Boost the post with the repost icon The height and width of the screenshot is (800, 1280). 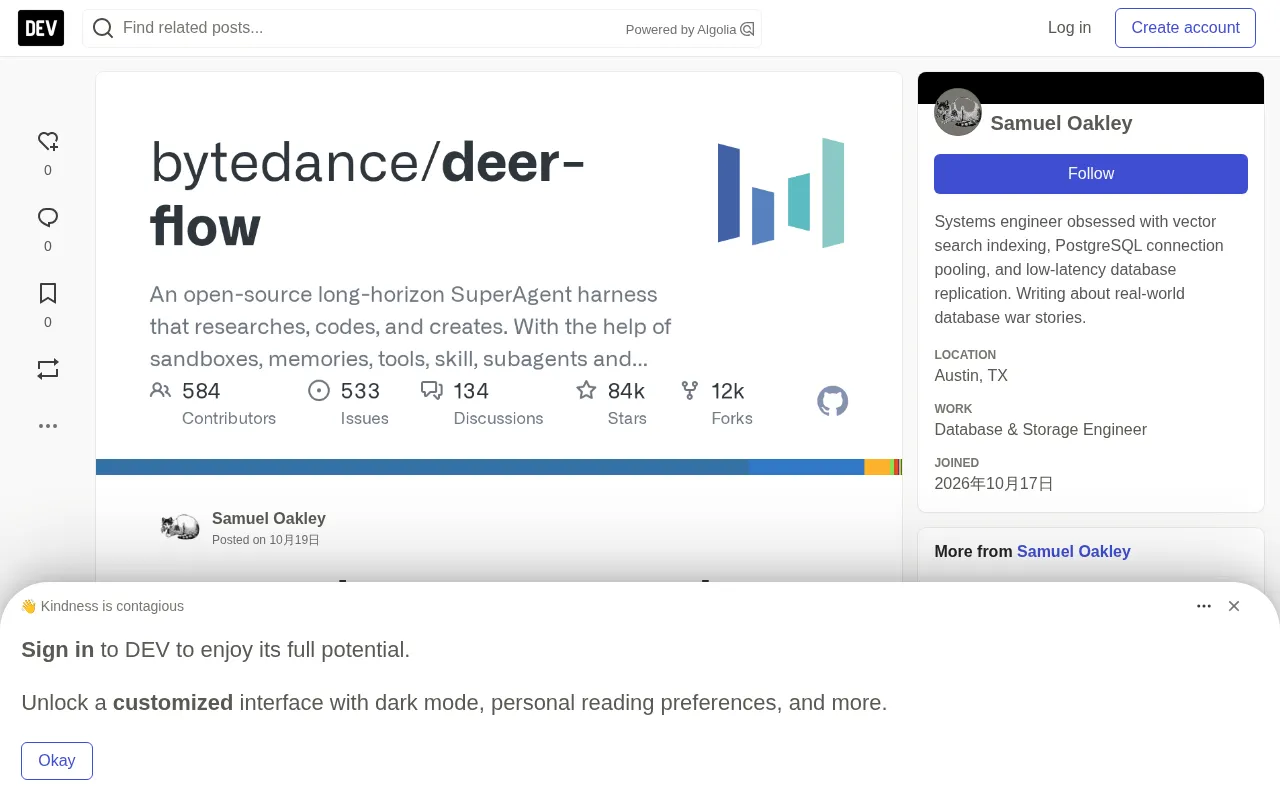pos(48,369)
